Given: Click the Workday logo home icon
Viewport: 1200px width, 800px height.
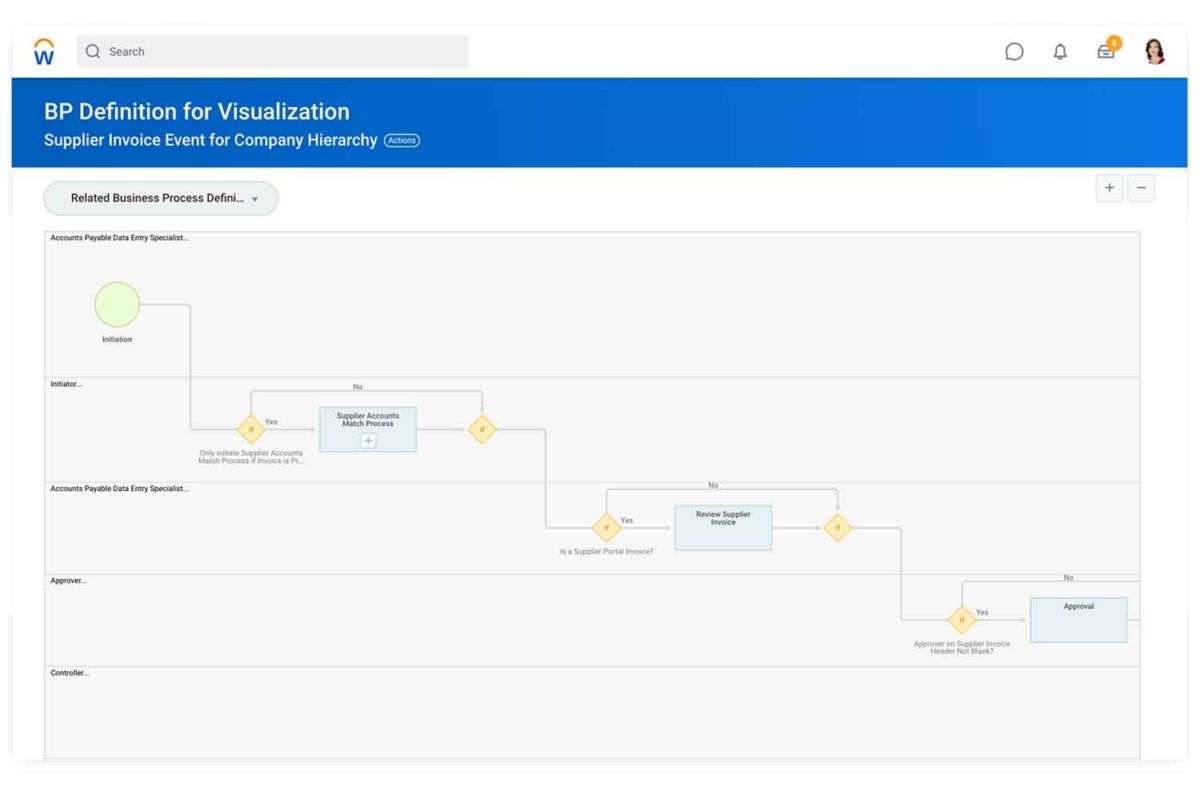Looking at the screenshot, I should [44, 52].
